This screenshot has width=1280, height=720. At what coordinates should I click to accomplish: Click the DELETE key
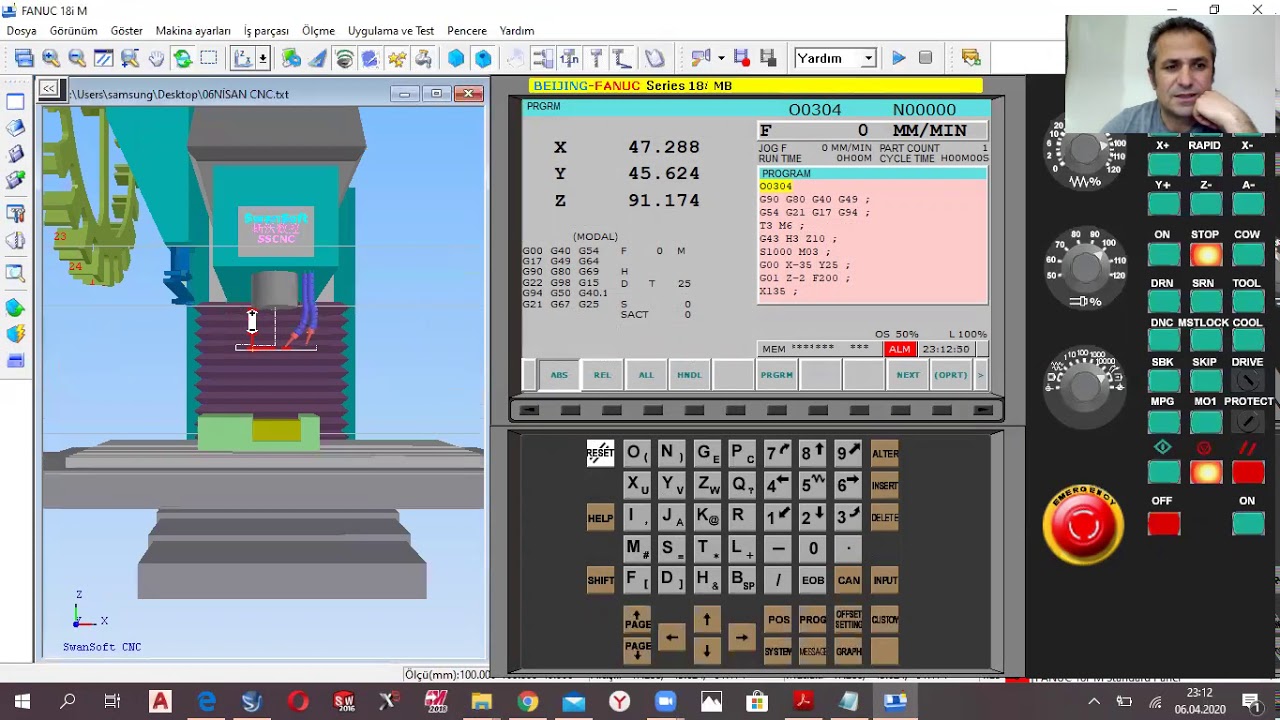pyautogui.click(x=885, y=518)
